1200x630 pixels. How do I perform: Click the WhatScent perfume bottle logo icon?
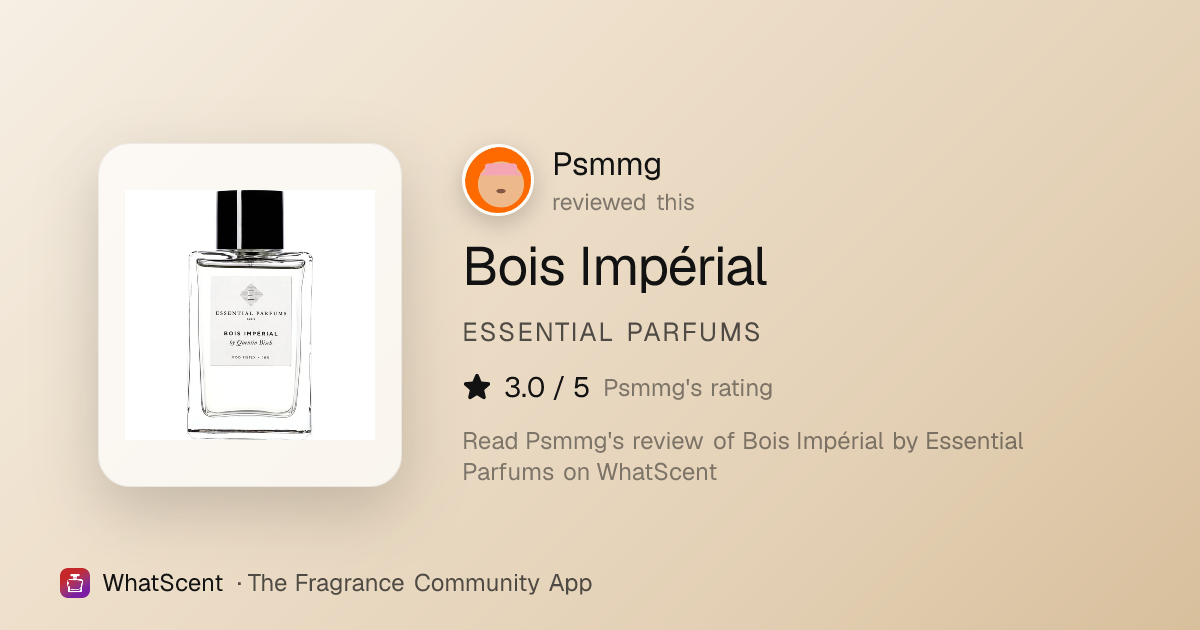pyautogui.click(x=75, y=583)
